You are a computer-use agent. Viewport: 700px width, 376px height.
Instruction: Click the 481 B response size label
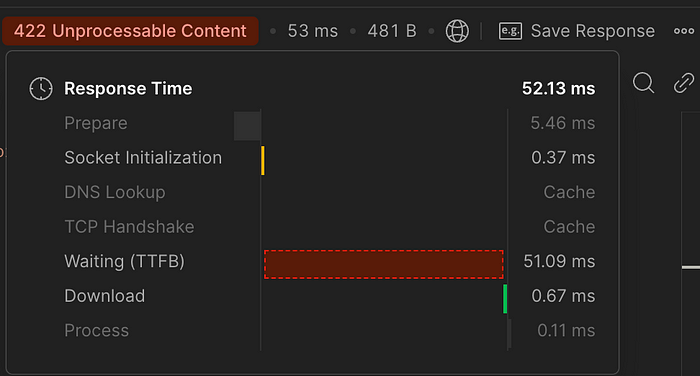[392, 31]
